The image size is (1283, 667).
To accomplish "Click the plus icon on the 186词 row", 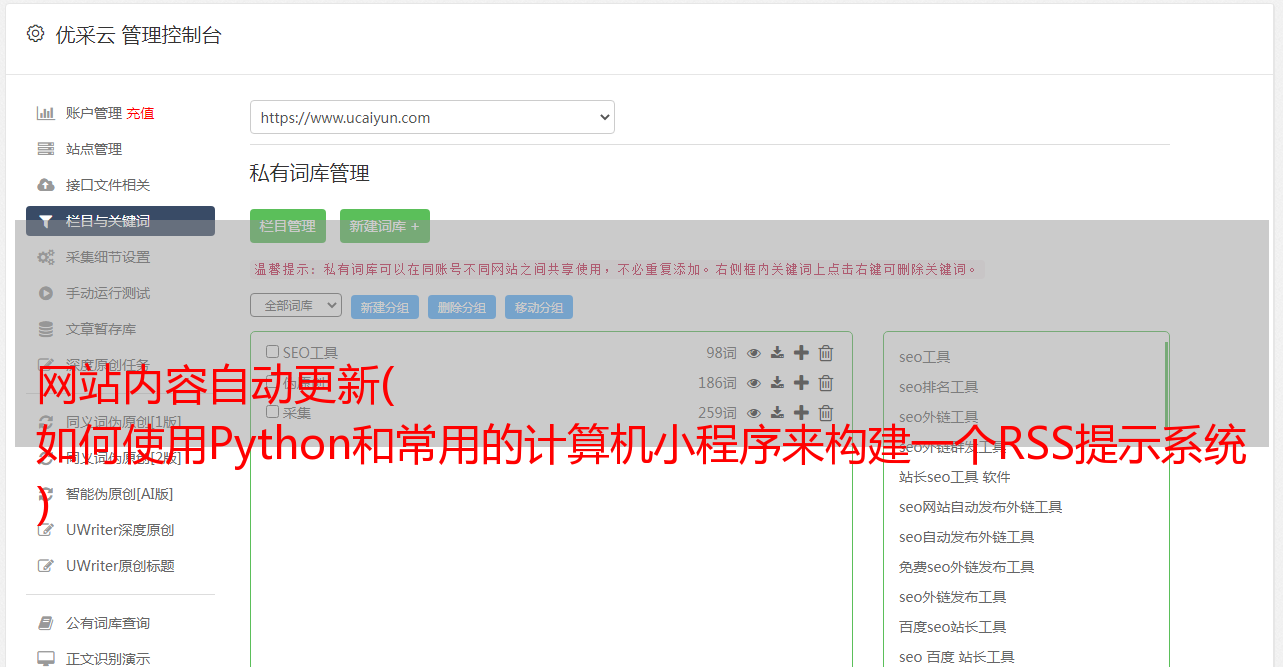I will click(801, 383).
